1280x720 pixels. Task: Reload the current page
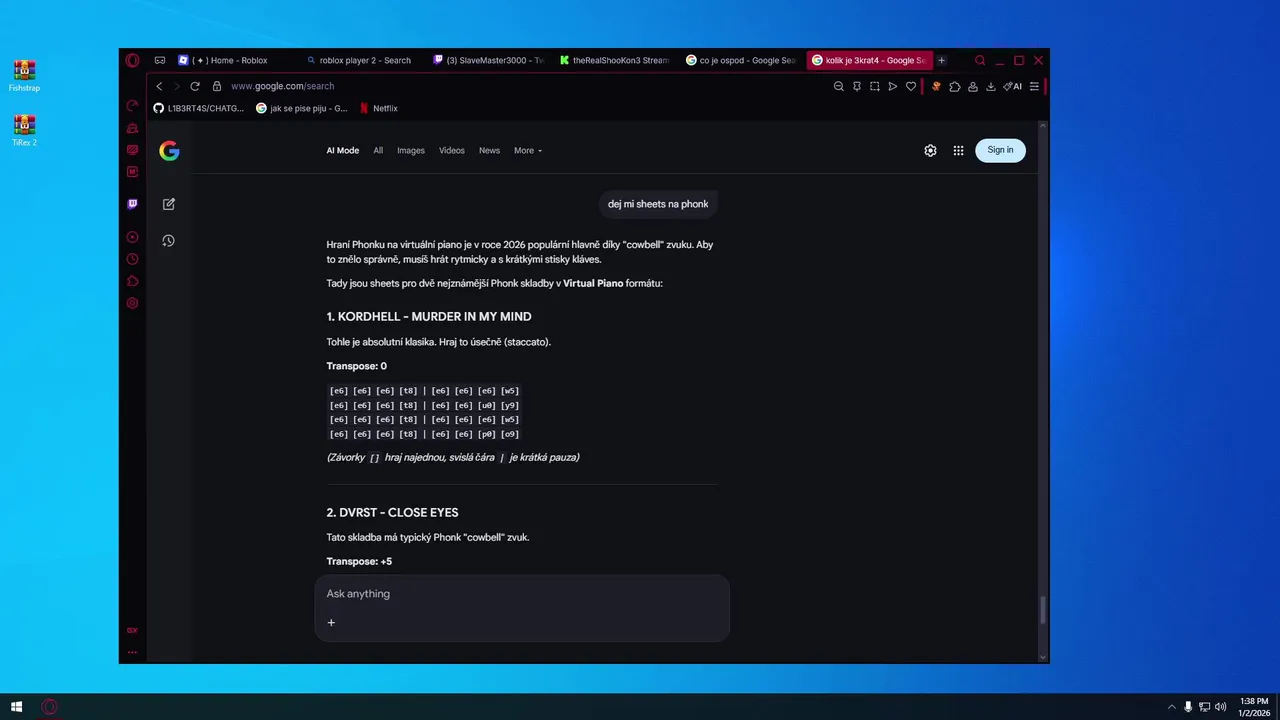pyautogui.click(x=195, y=86)
